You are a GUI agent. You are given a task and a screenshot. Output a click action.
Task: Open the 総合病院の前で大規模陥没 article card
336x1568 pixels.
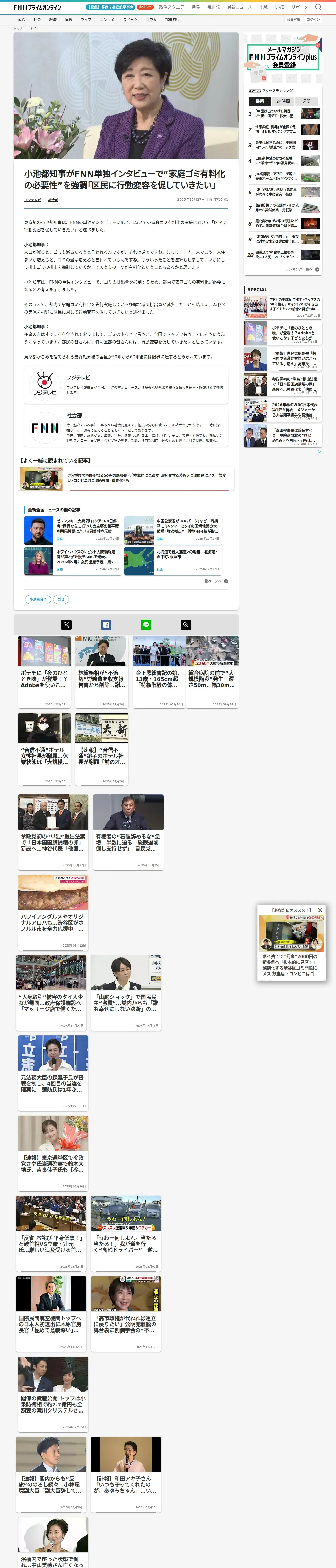point(212,672)
